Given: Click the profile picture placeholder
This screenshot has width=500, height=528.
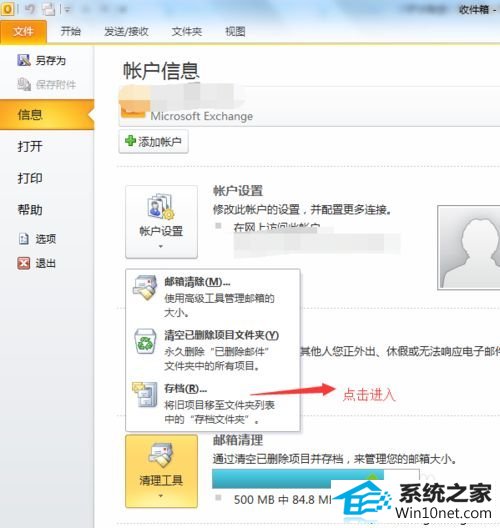Looking at the screenshot, I should (469, 248).
